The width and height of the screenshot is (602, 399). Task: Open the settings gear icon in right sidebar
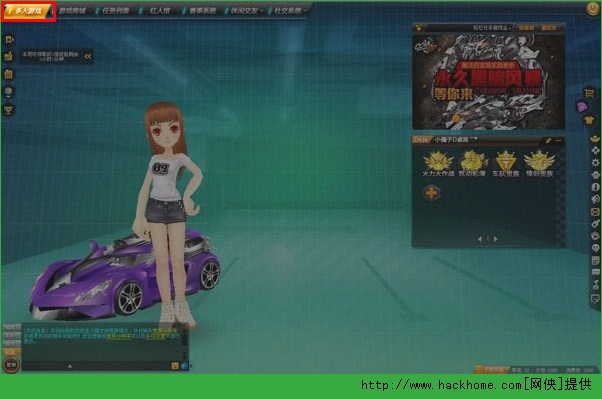[595, 162]
